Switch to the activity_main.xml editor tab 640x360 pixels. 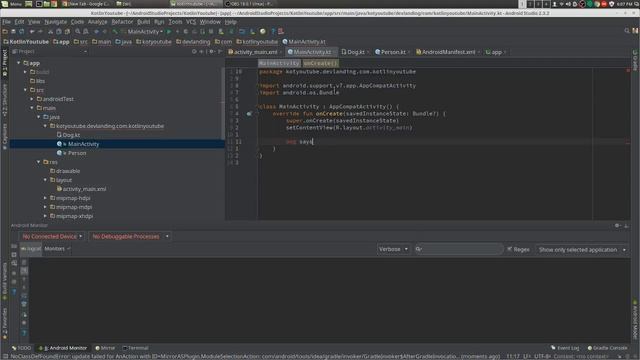pyautogui.click(x=255, y=52)
